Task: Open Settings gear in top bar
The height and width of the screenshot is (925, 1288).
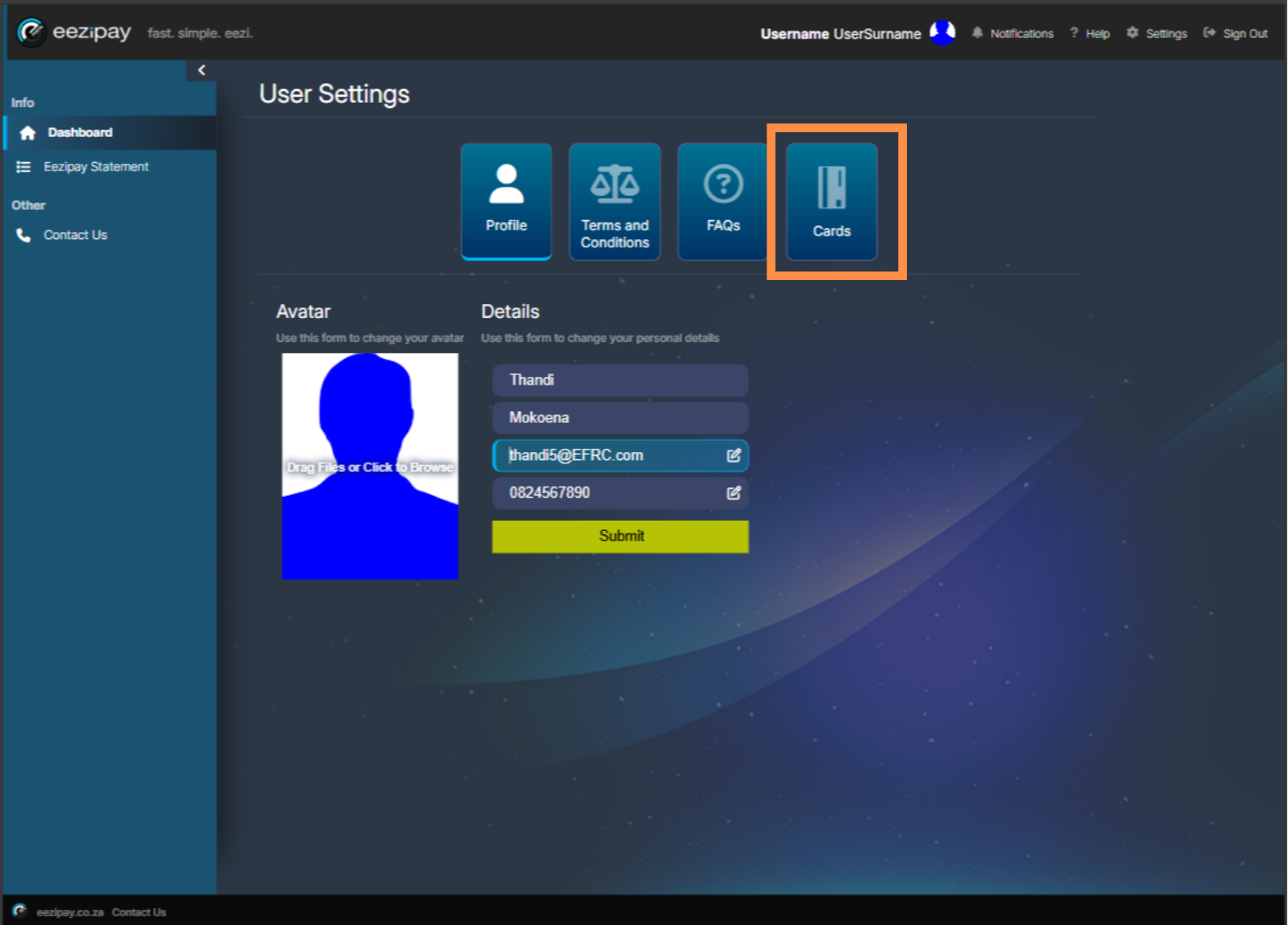Action: [x=1156, y=33]
